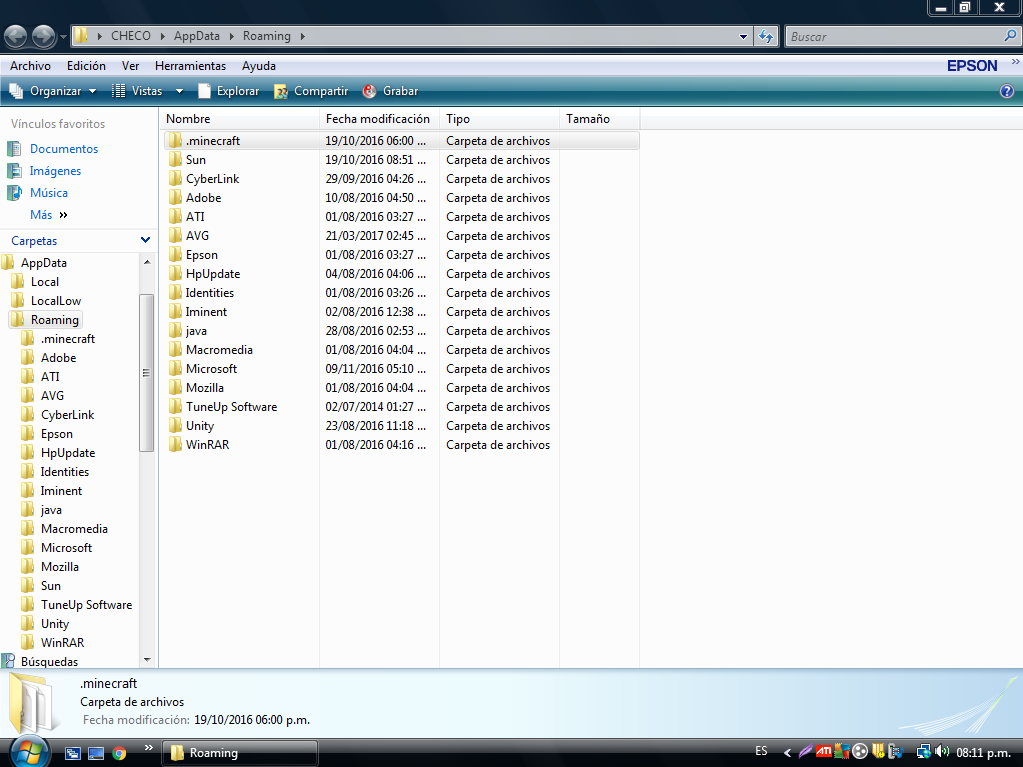Click the Back navigation arrow button
Viewport: 1023px width, 767px height.
click(x=16, y=37)
